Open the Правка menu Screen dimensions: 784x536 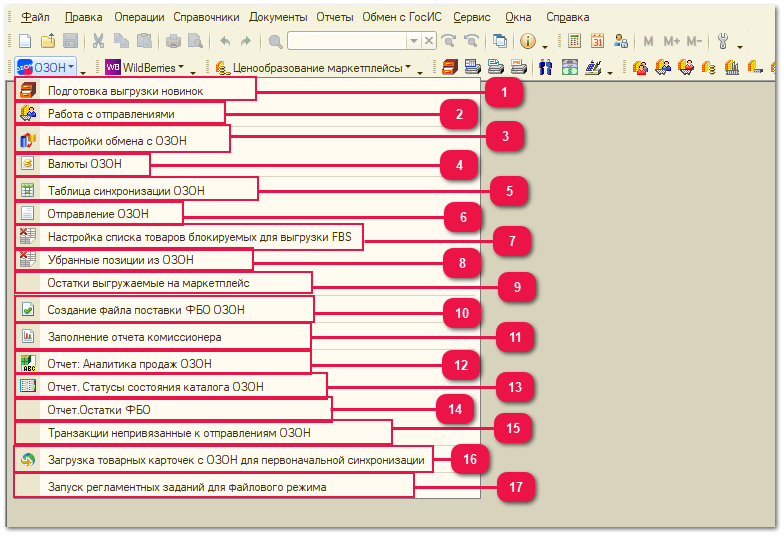[x=84, y=17]
